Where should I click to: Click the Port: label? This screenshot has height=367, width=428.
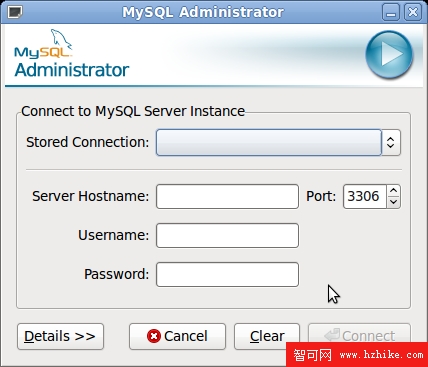click(x=321, y=196)
